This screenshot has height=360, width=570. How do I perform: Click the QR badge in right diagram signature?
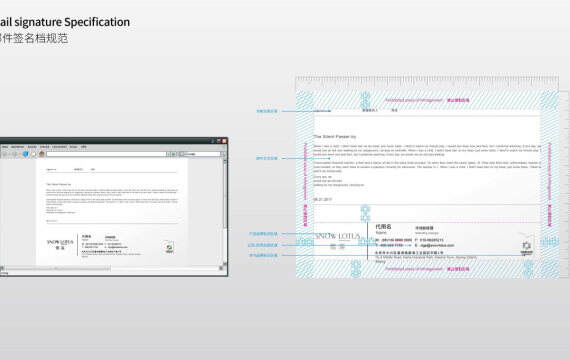pyautogui.click(x=527, y=247)
